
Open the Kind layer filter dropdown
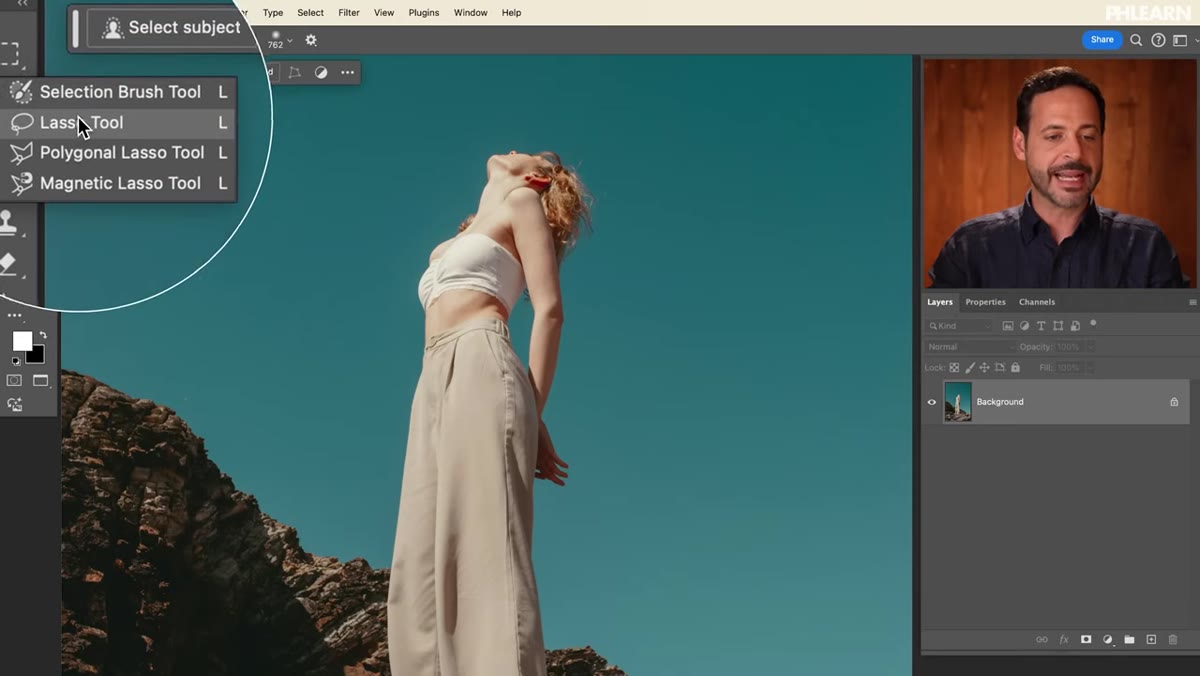960,326
